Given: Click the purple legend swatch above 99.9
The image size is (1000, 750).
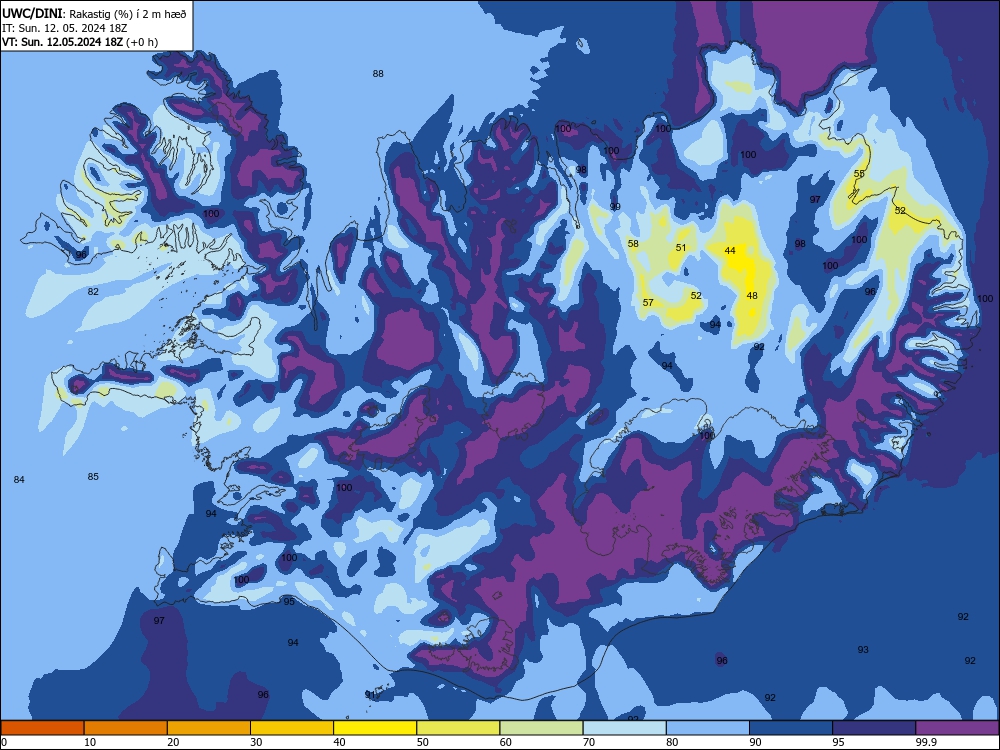Looking at the screenshot, I should tap(958, 728).
